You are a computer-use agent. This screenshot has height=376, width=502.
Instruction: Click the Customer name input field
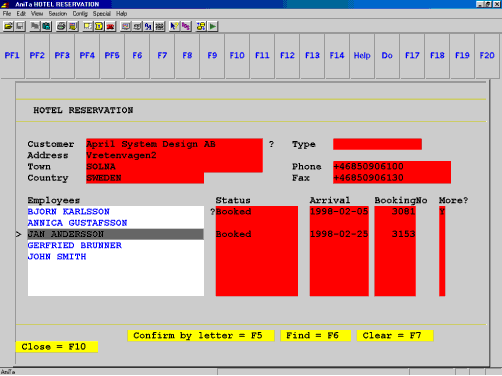click(174, 144)
